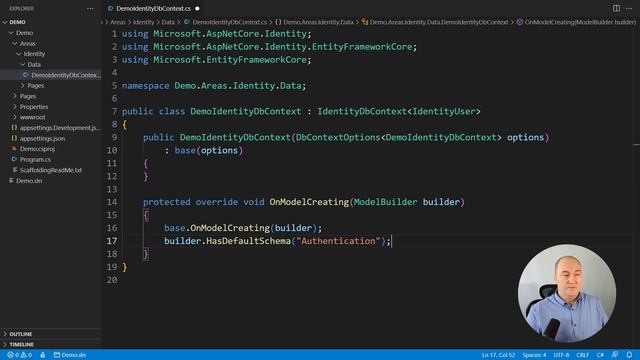The height and width of the screenshot is (360, 640).
Task: Click line number 17 in the gutter
Action: (112, 241)
